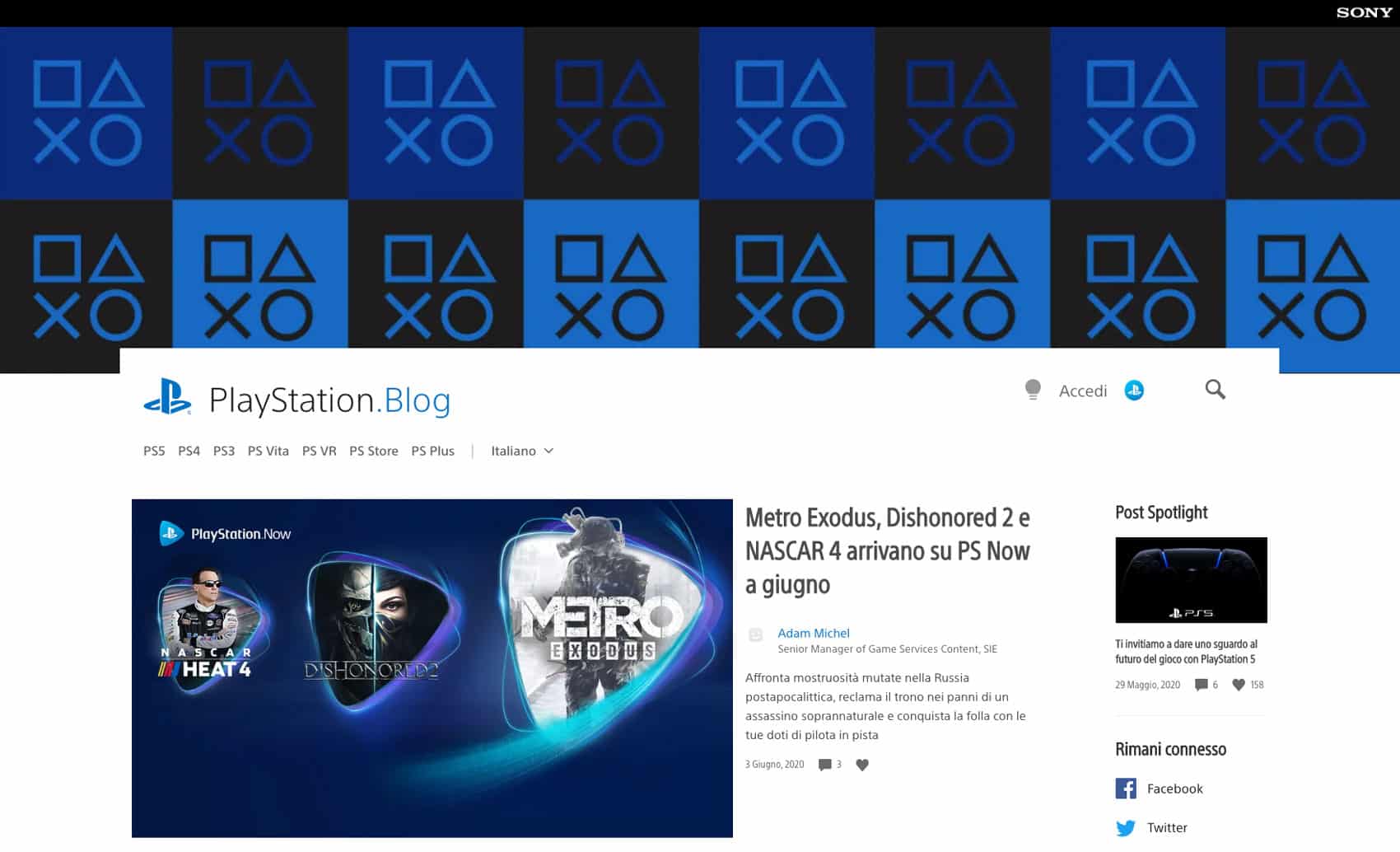Open the PS3 category
Image resolution: width=1400 pixels, height=852 pixels.
tap(223, 451)
